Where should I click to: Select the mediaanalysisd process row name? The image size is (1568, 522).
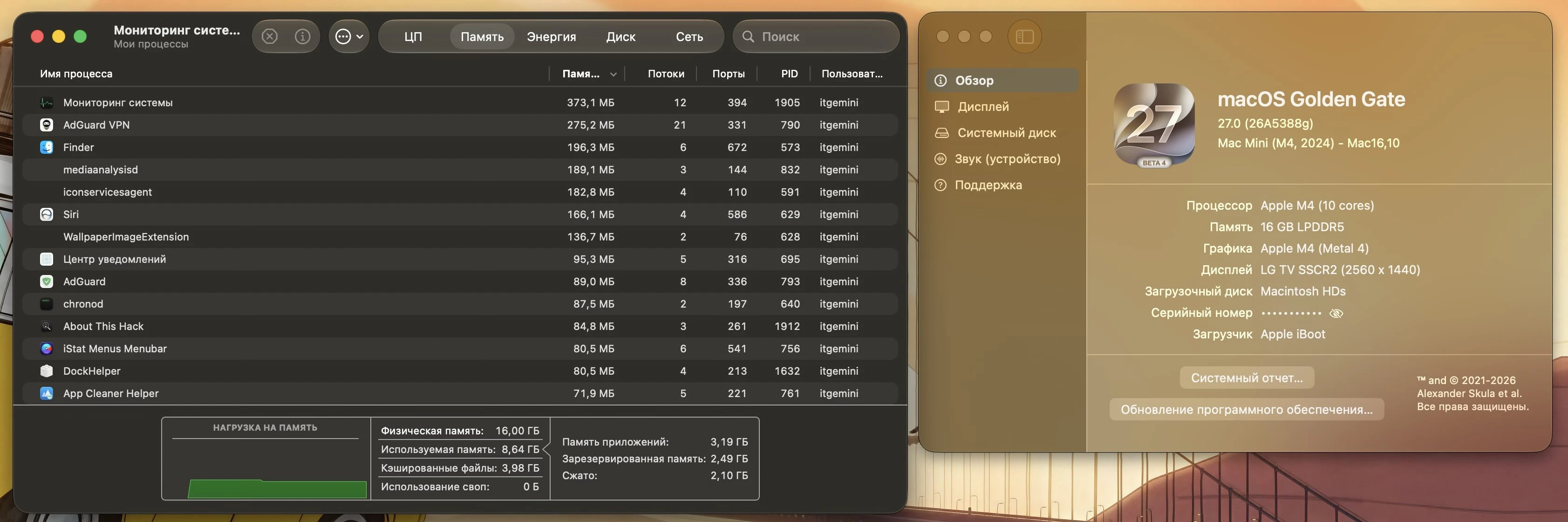pos(101,170)
